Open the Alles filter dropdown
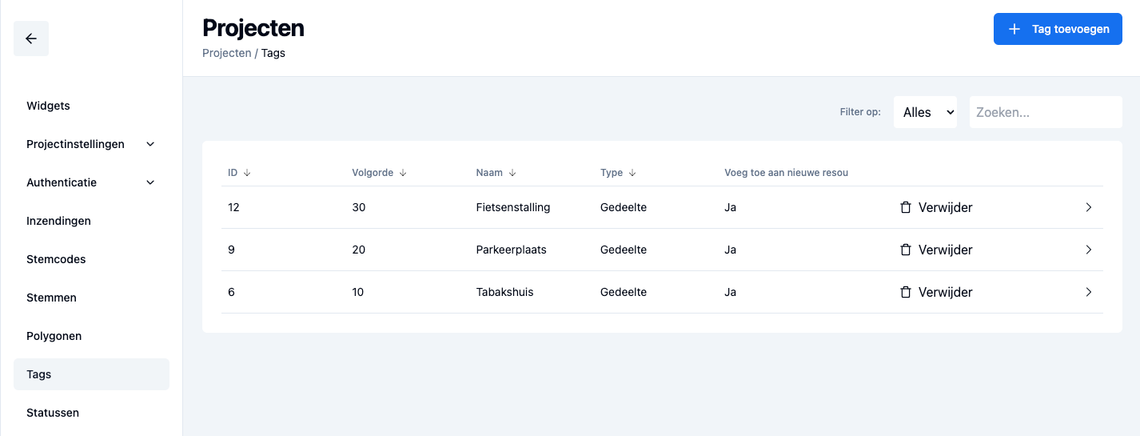The height and width of the screenshot is (436, 1140). (925, 112)
